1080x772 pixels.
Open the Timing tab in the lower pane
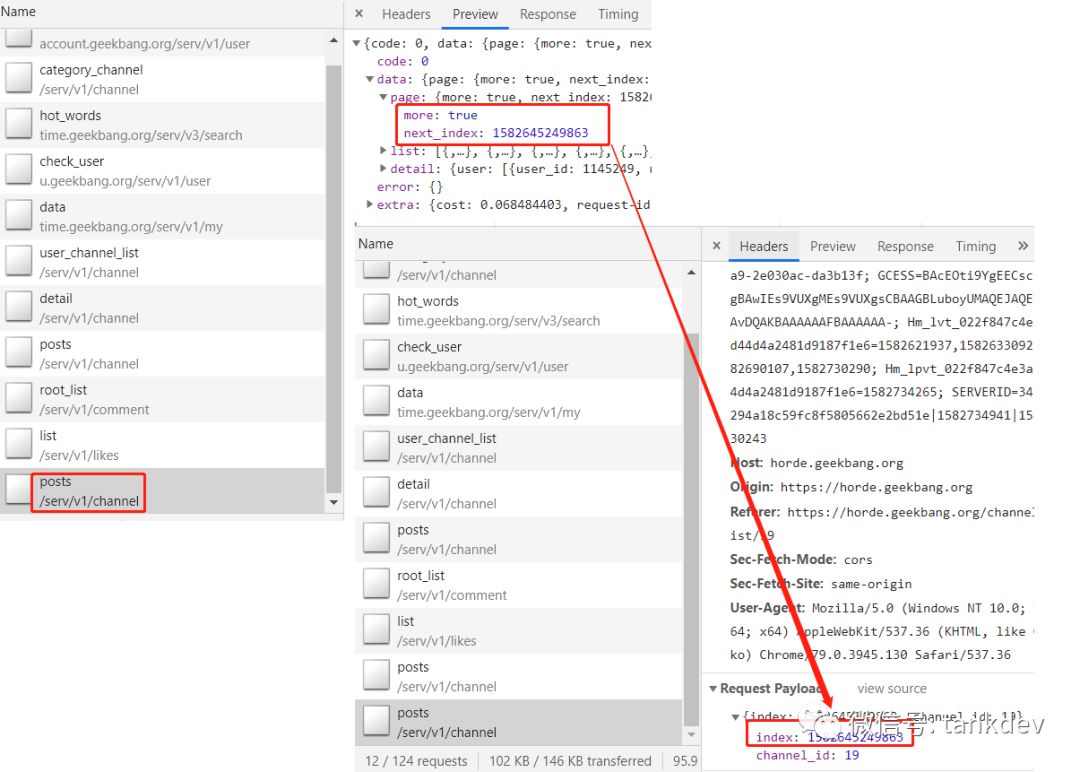[x=975, y=246]
